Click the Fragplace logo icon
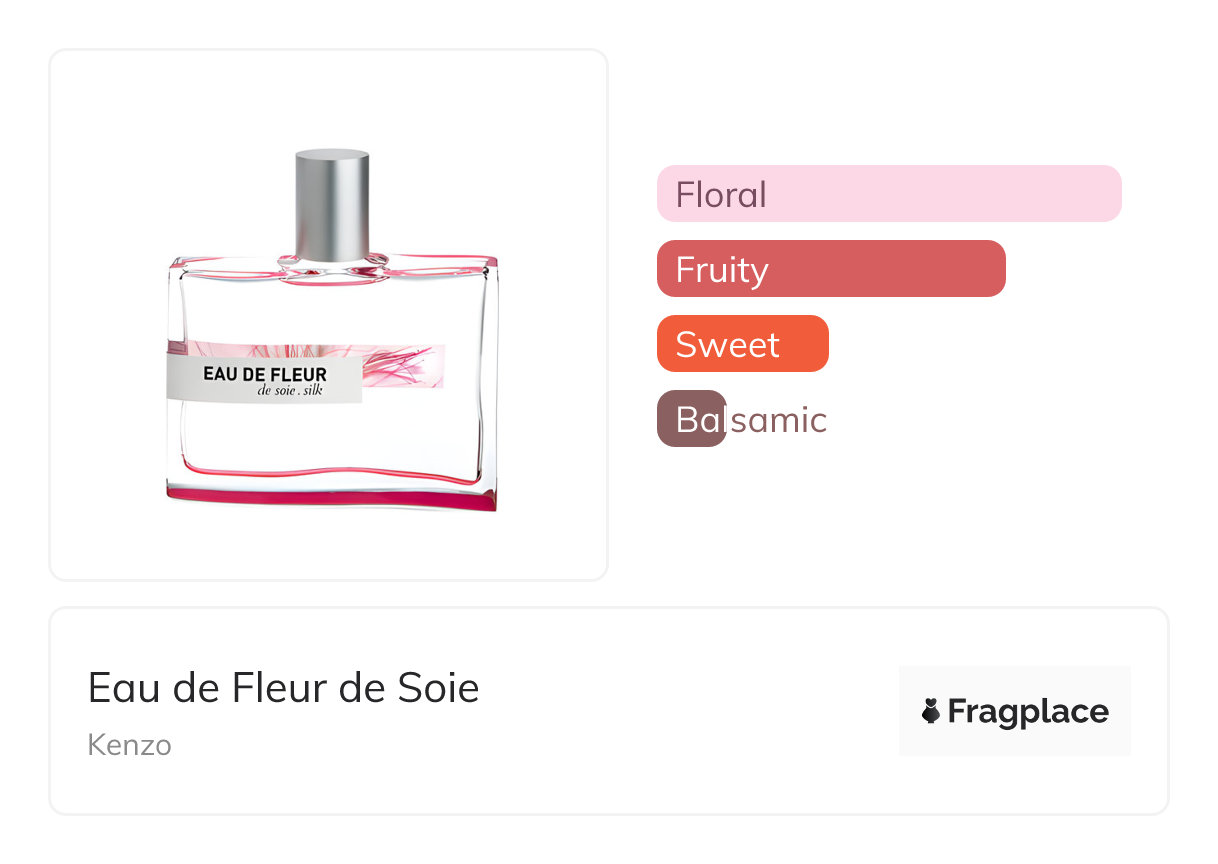 pos(931,712)
